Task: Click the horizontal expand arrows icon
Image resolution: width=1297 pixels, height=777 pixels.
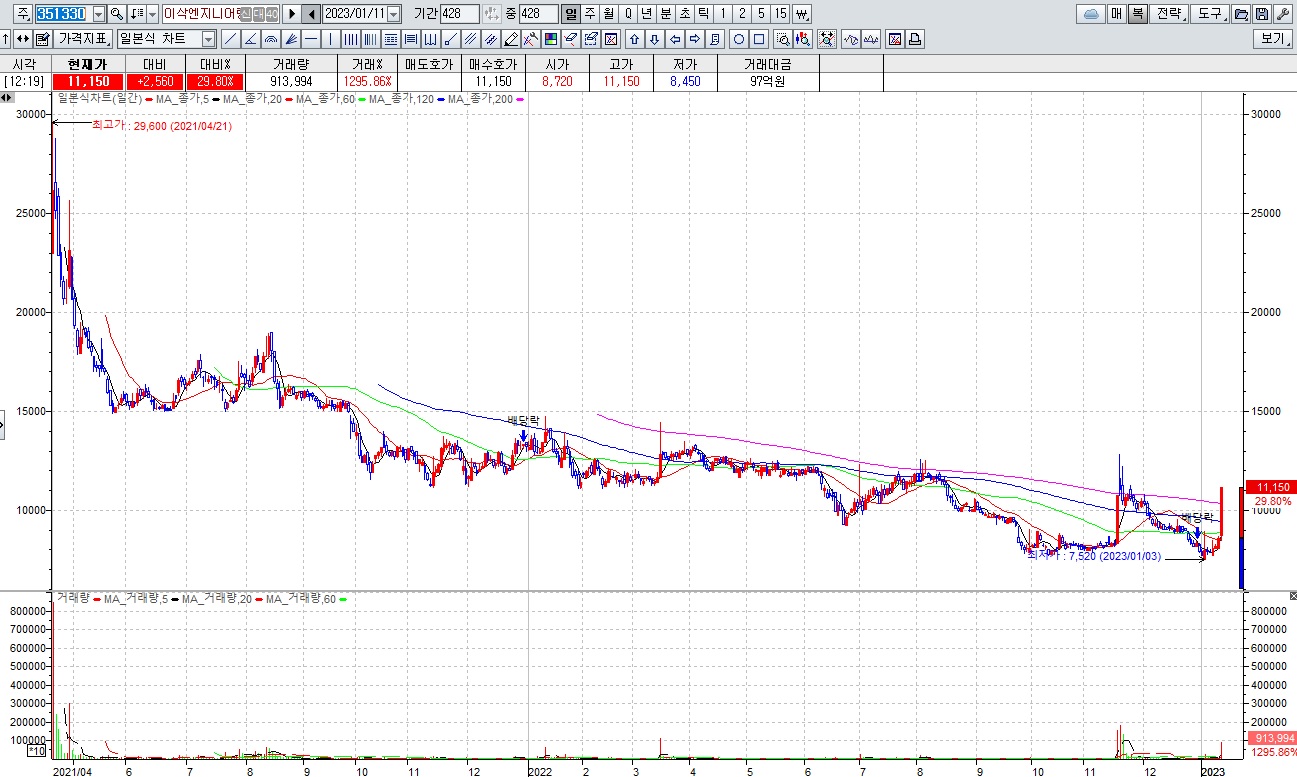Action: tap(22, 39)
